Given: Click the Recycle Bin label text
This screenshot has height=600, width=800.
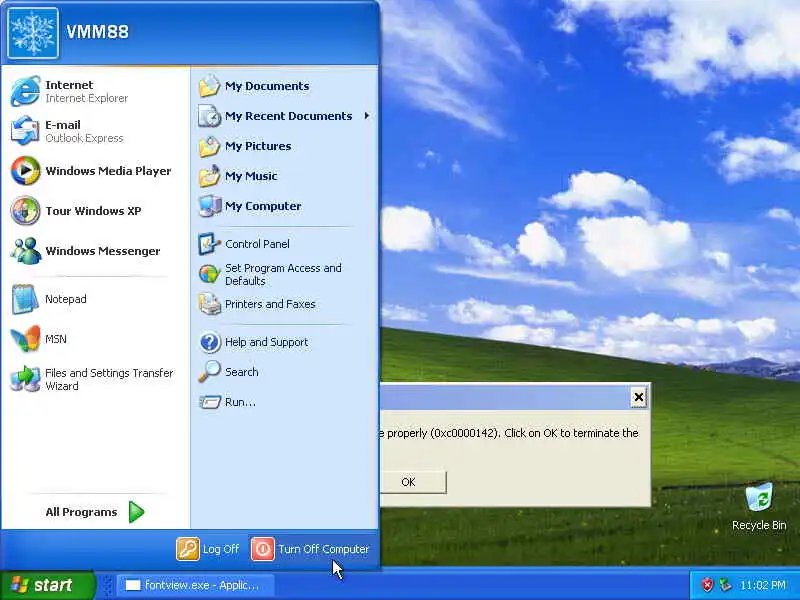Looking at the screenshot, I should (x=759, y=525).
